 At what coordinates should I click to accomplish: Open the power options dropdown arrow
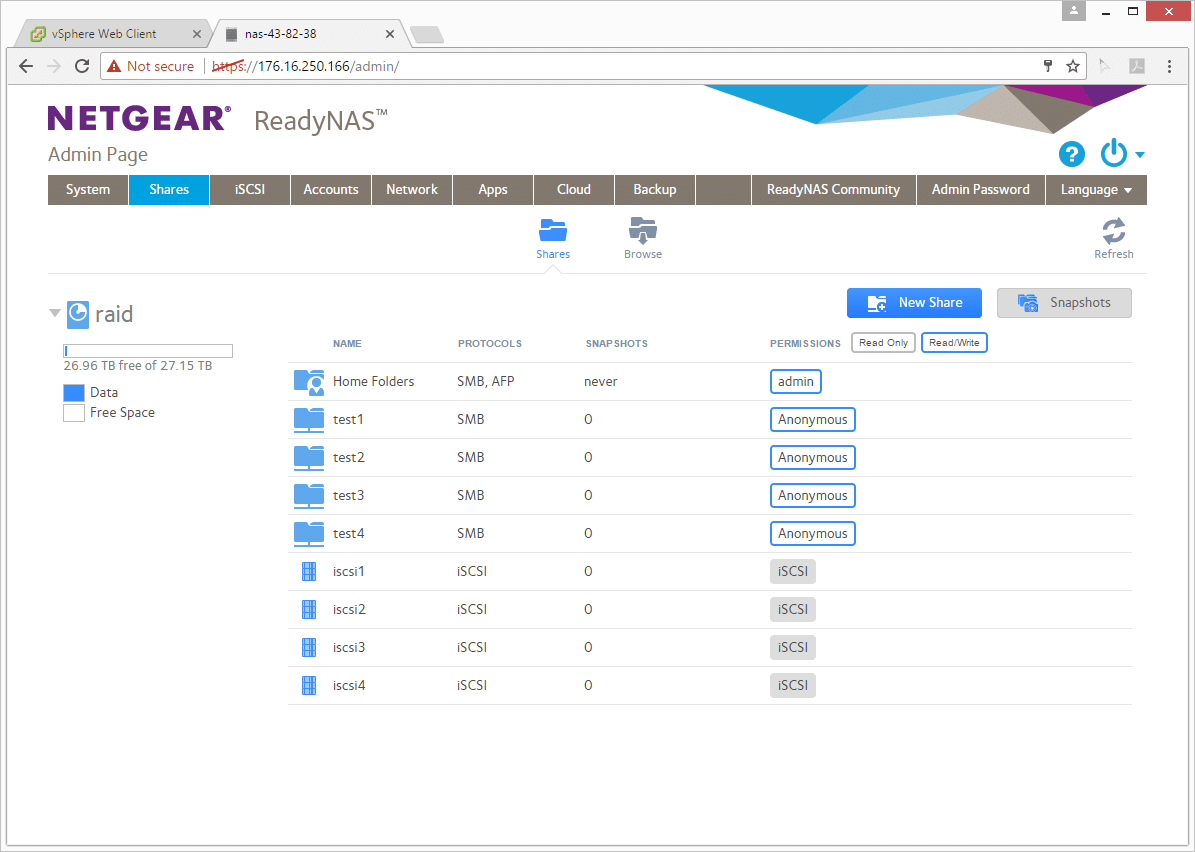[x=1140, y=155]
